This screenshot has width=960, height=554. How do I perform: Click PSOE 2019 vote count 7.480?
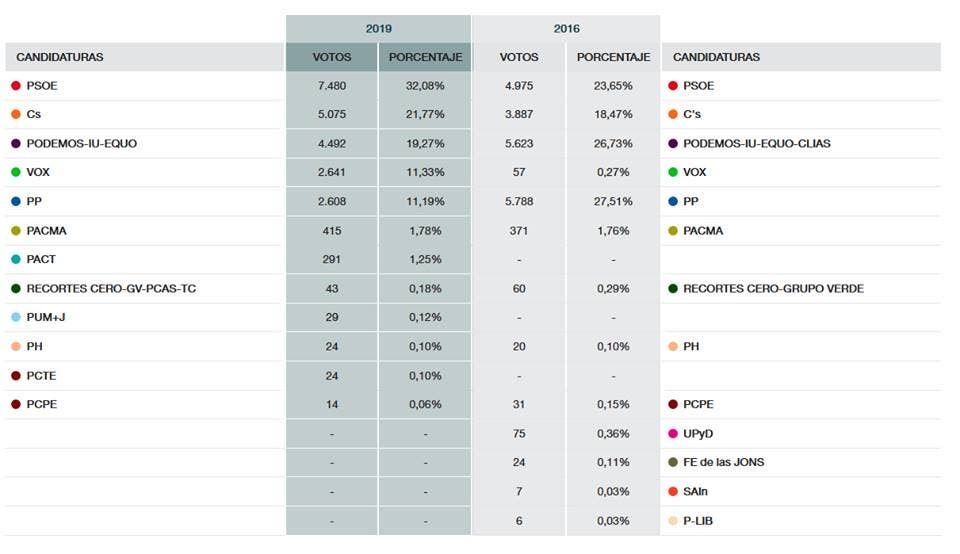tap(332, 86)
